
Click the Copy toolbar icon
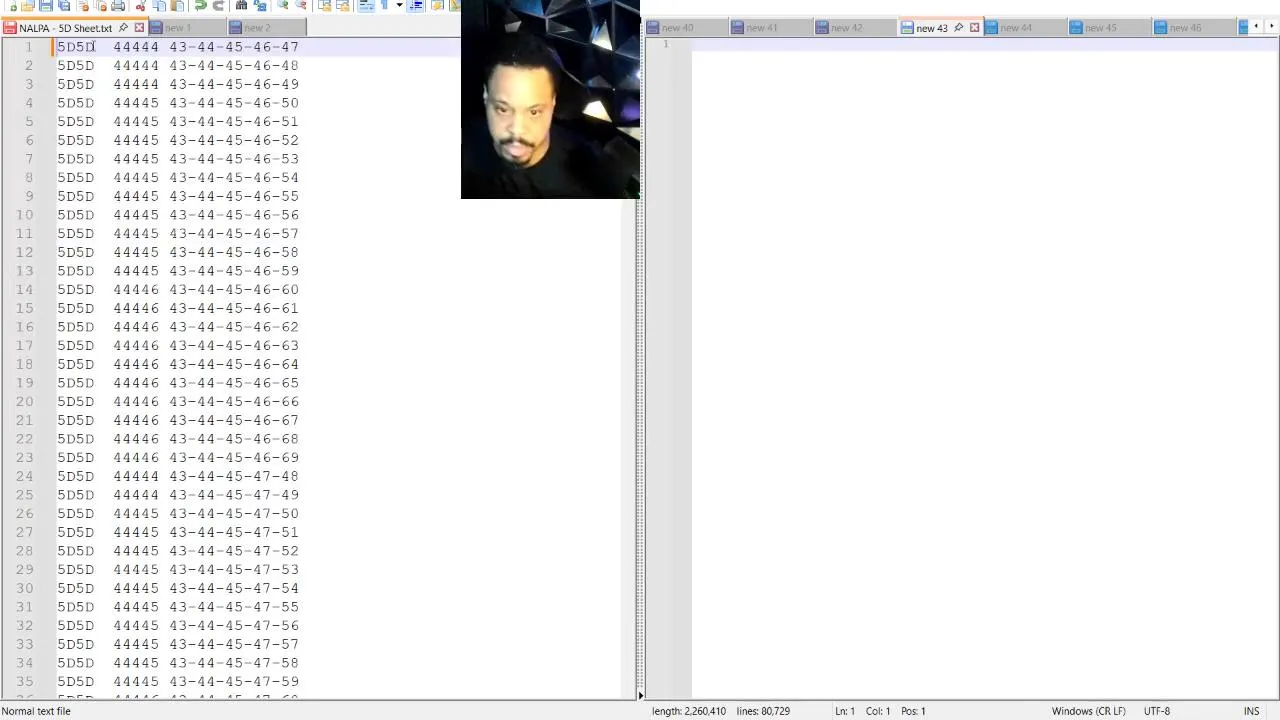(x=159, y=5)
